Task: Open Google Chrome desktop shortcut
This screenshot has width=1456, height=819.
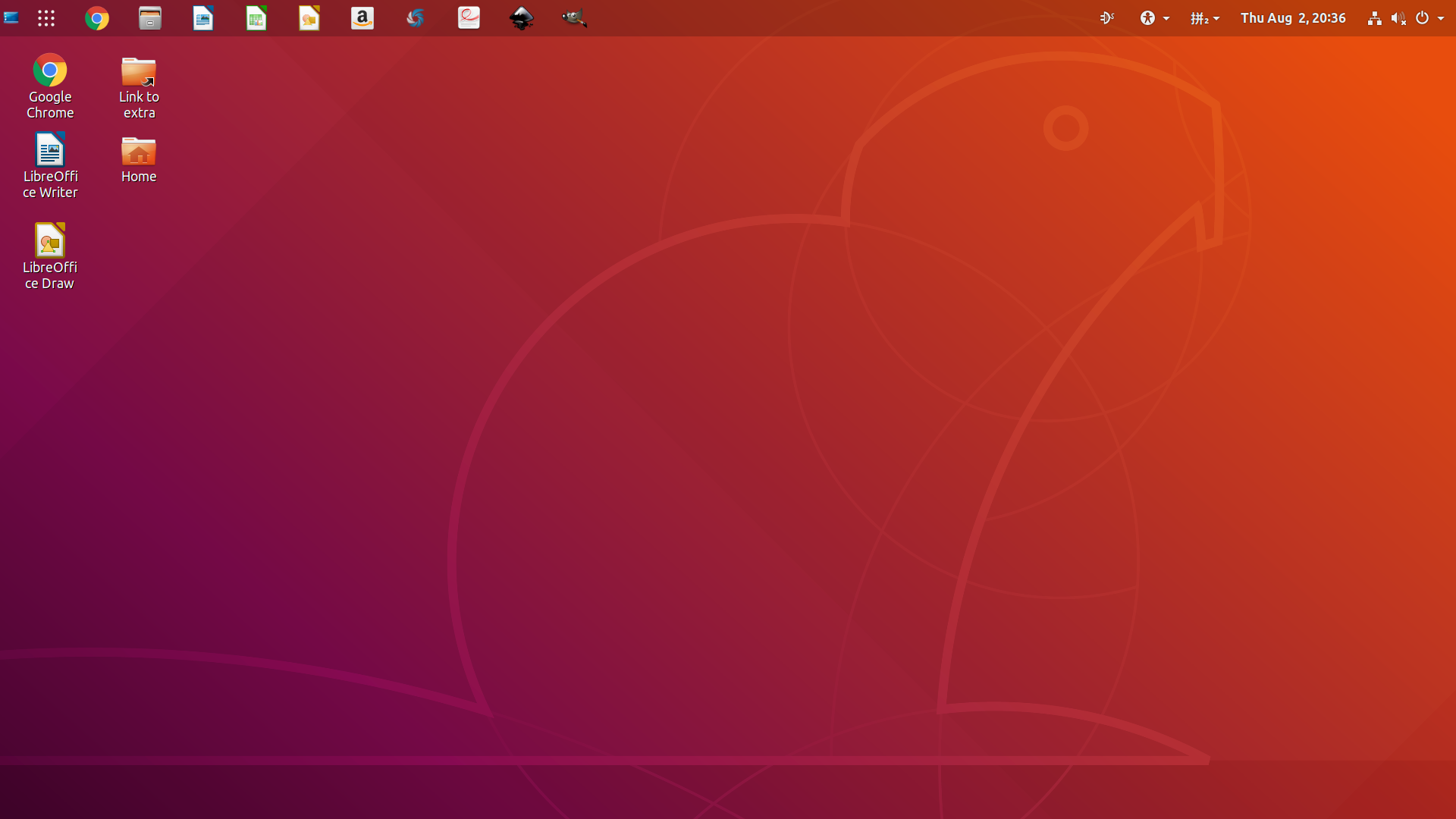Action: (50, 86)
